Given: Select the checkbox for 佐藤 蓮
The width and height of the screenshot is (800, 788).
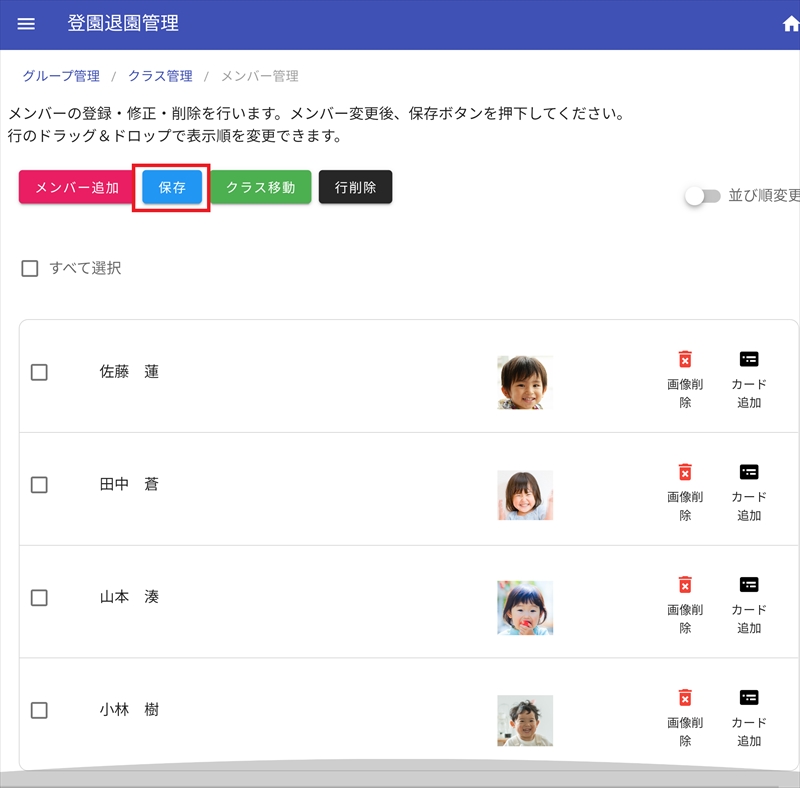Looking at the screenshot, I should click(x=39, y=372).
